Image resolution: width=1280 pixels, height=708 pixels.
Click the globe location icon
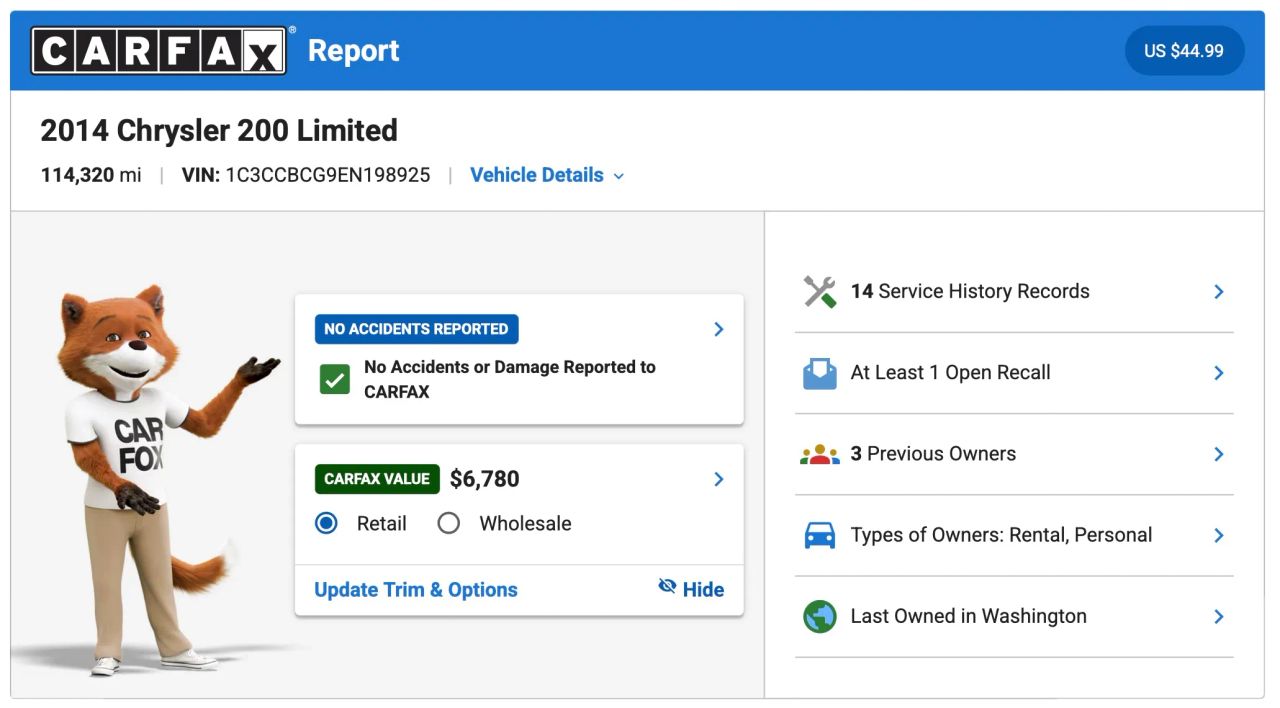tap(820, 616)
